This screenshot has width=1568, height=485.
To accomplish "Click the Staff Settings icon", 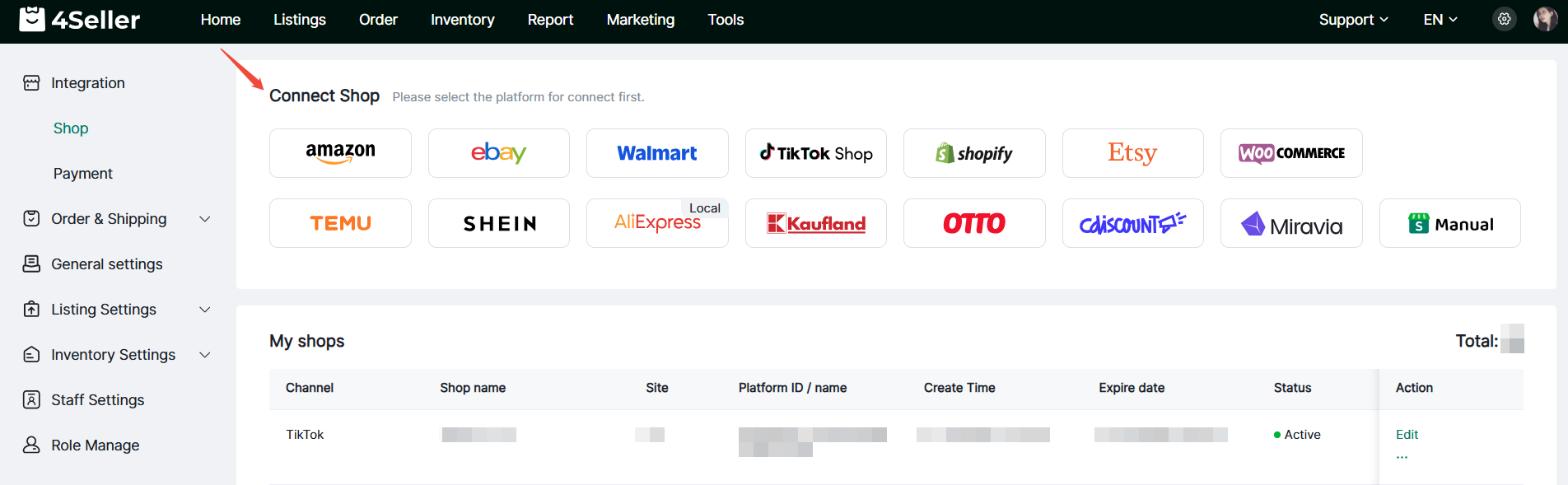I will pyautogui.click(x=31, y=400).
